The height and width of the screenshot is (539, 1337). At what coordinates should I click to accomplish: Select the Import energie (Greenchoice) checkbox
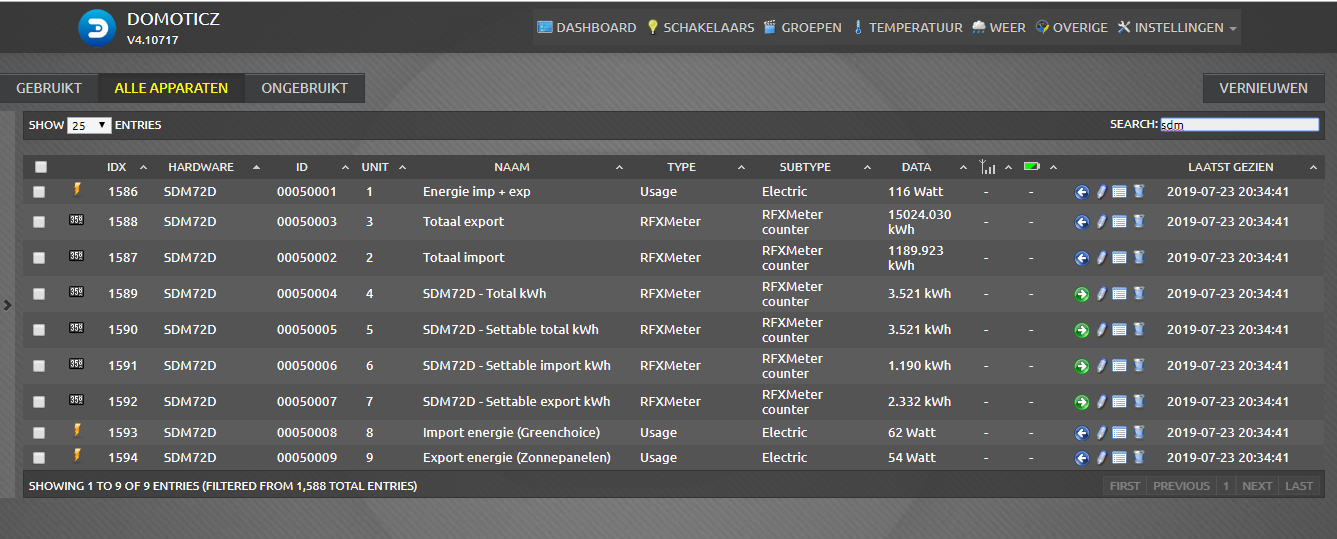point(39,433)
